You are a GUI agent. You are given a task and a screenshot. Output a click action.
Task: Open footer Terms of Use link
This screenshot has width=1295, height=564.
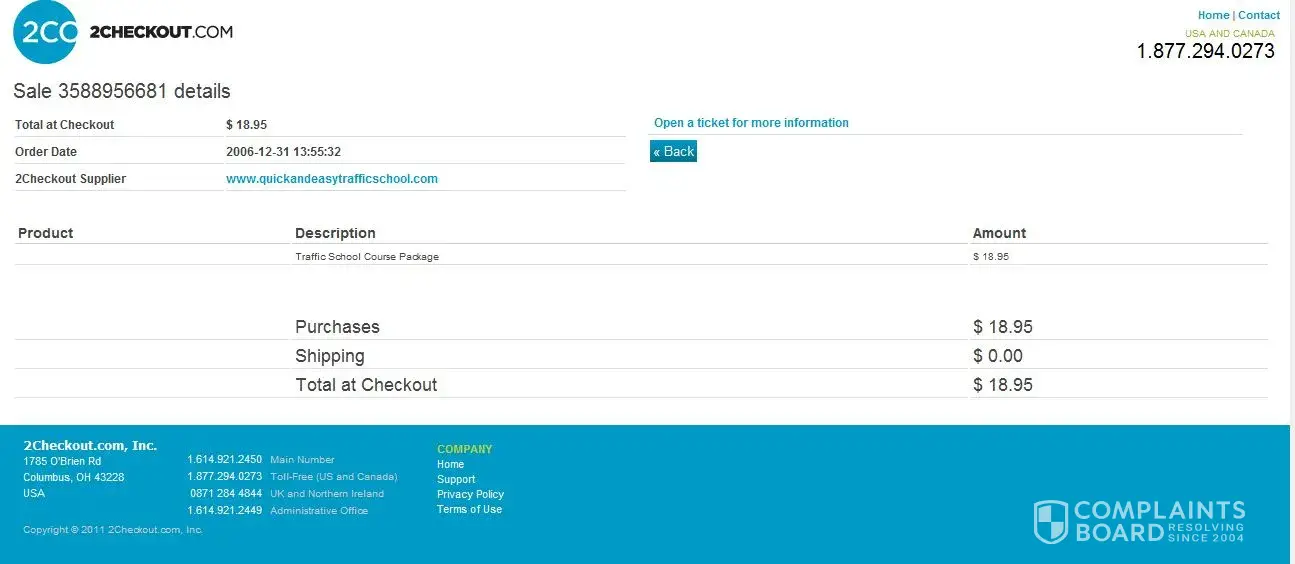click(469, 509)
